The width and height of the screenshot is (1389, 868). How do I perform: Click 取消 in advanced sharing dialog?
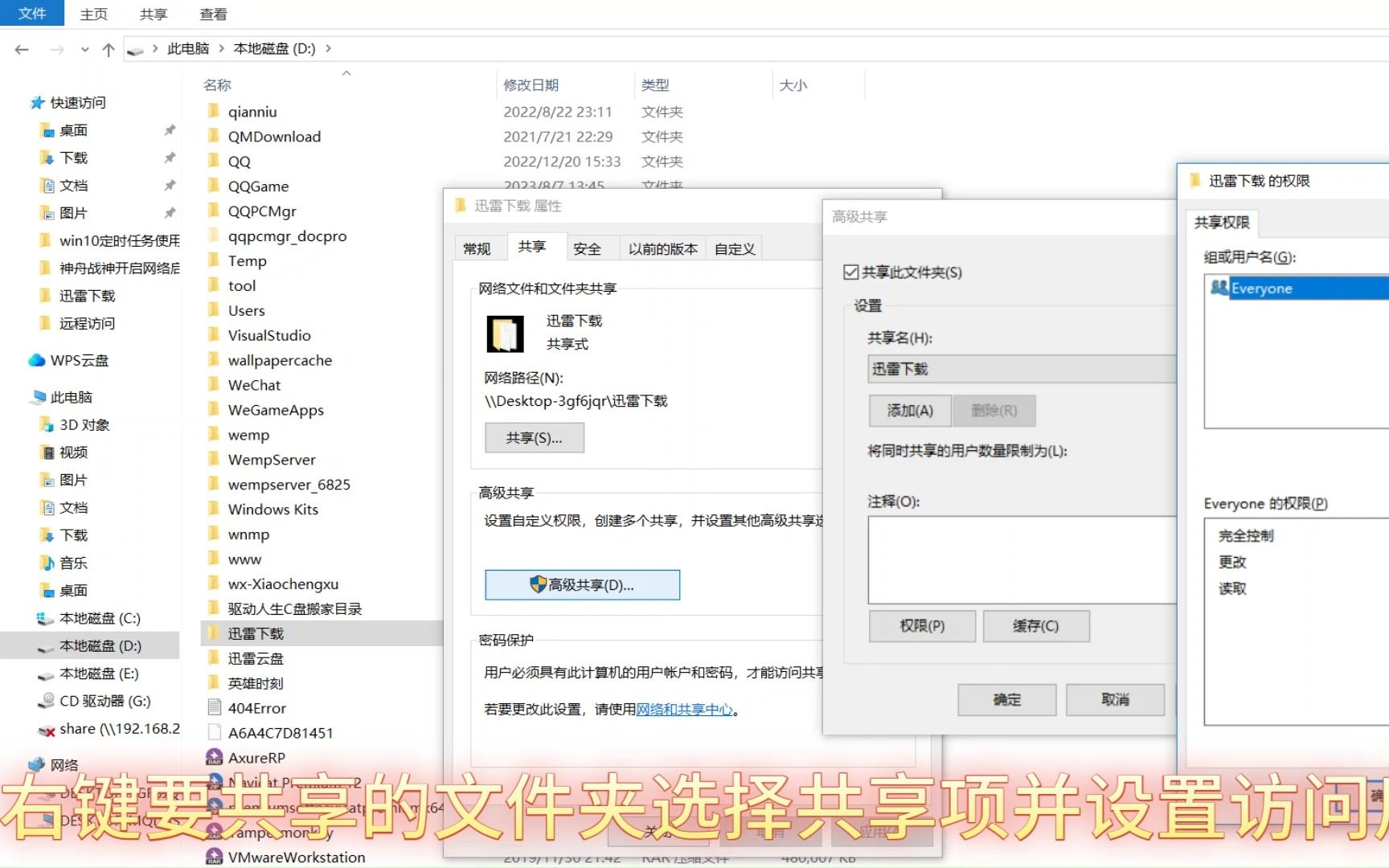point(1115,700)
